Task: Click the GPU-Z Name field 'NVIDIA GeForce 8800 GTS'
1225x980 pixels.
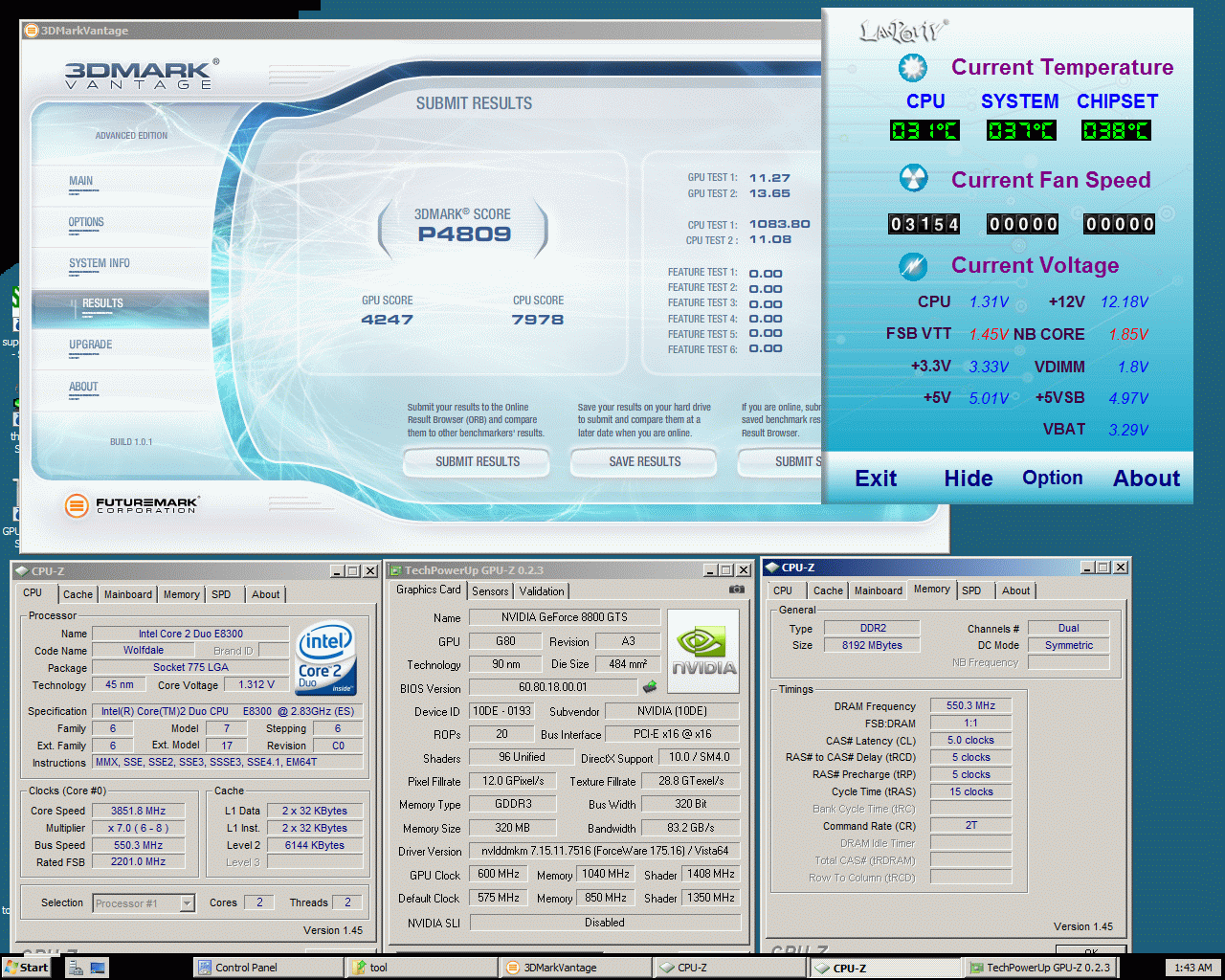Action: coord(565,617)
